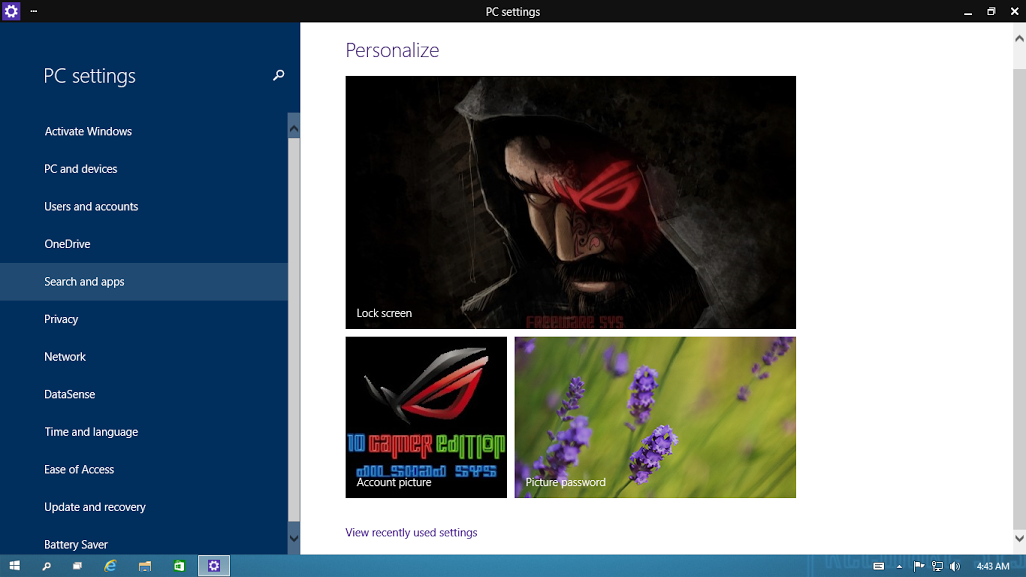
Task: Open View recently used settings link
Action: tap(411, 533)
